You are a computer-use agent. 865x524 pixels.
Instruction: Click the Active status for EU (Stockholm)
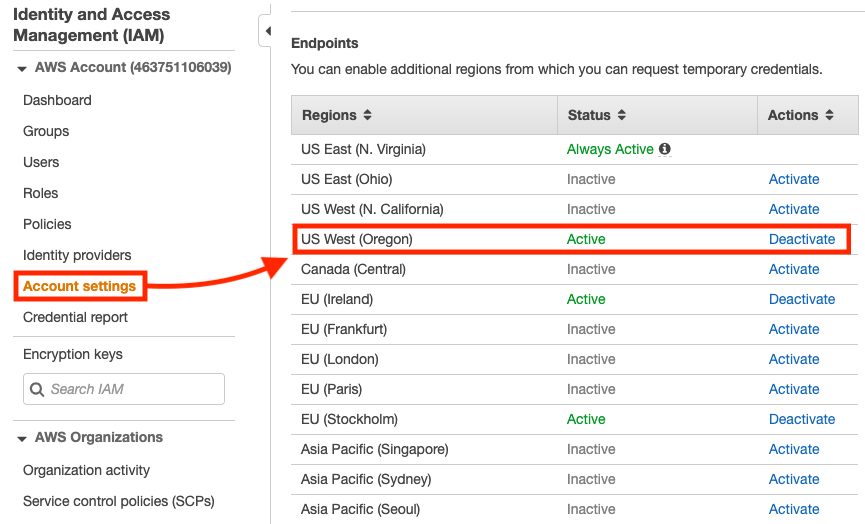pyautogui.click(x=586, y=419)
